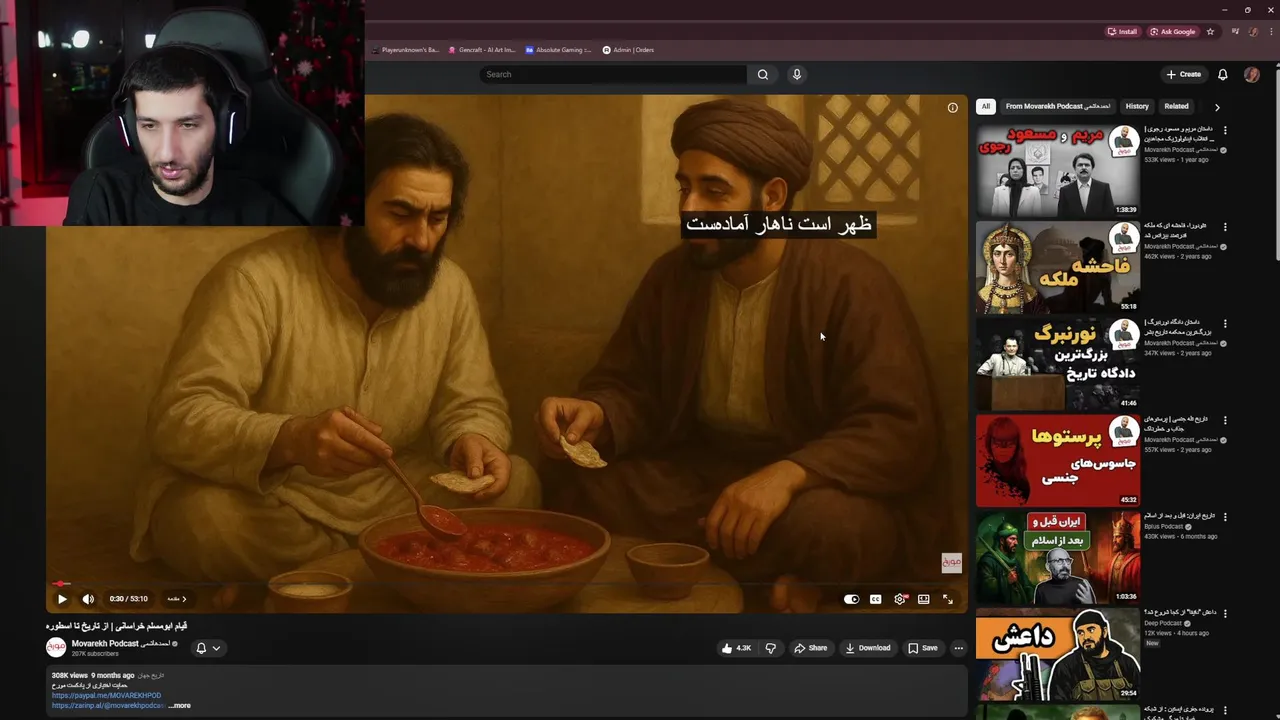Open the media control icon in the Chrome toolbar
Image resolution: width=1280 pixels, height=720 pixels.
[1236, 31]
